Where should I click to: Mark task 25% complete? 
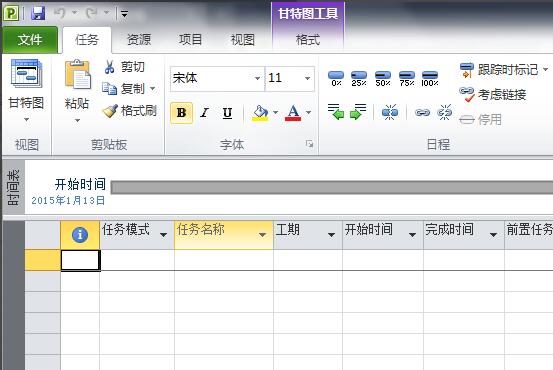coord(359,78)
